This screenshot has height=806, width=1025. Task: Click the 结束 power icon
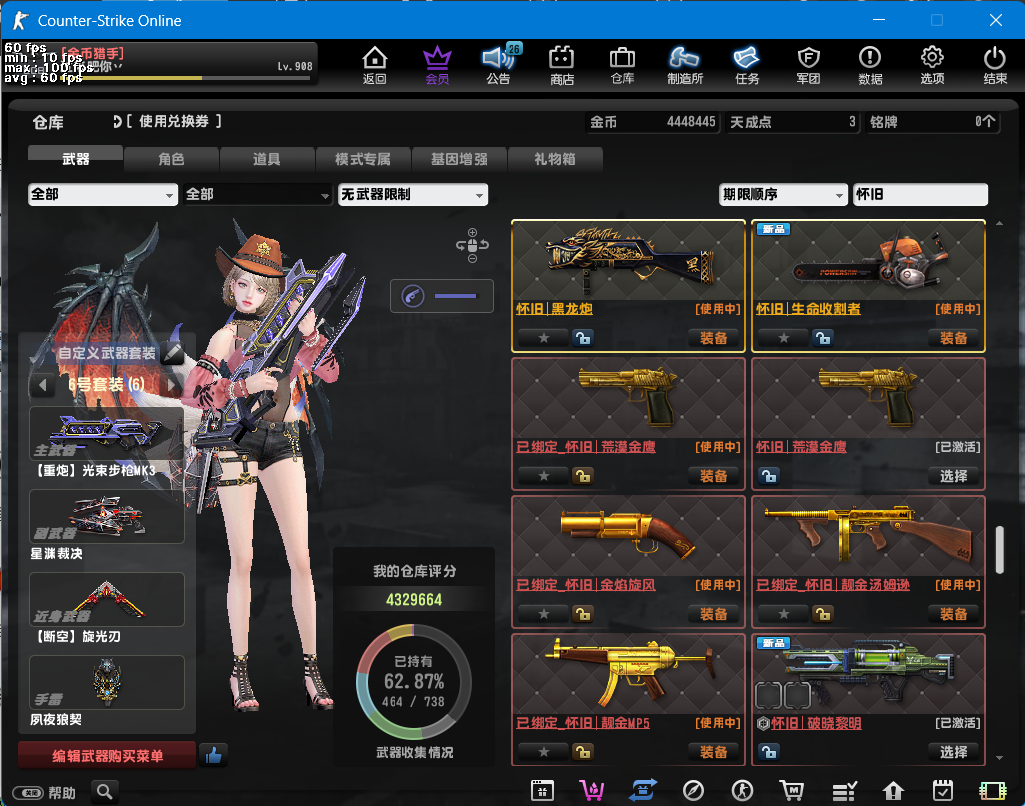click(x=995, y=65)
